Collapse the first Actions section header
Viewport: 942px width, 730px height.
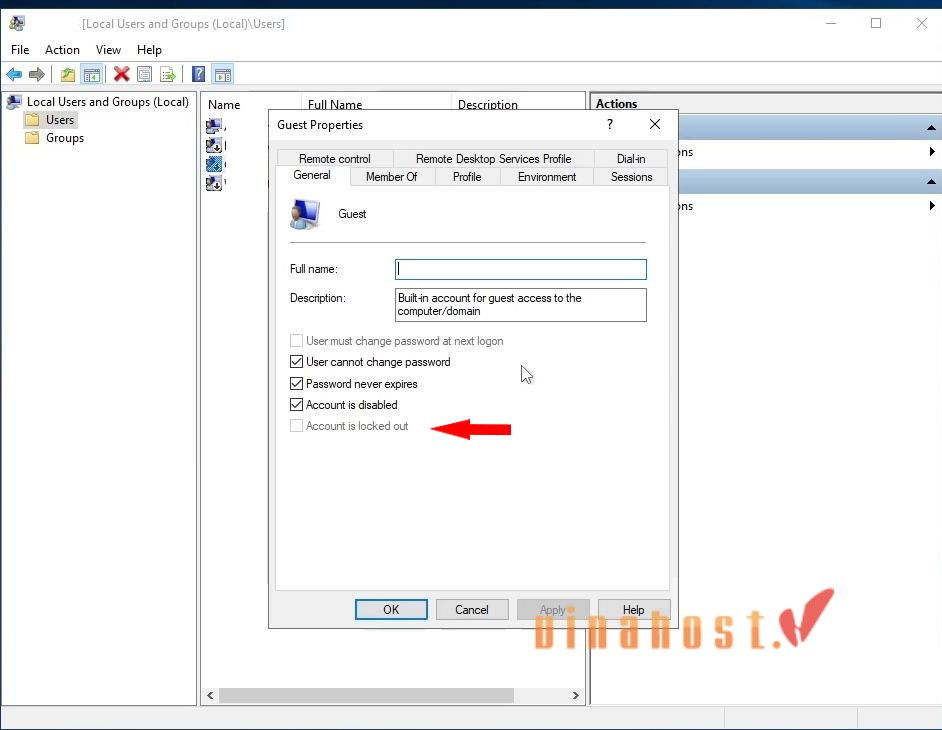coord(930,127)
